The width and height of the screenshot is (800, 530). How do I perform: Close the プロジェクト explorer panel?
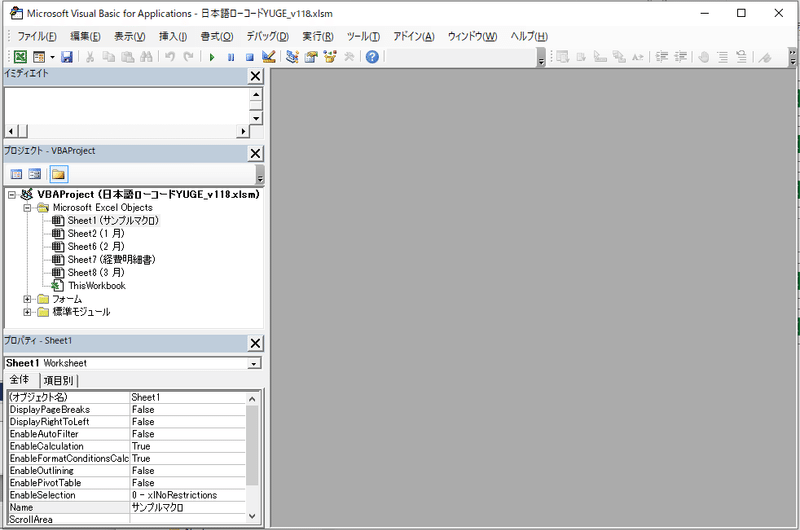255,153
